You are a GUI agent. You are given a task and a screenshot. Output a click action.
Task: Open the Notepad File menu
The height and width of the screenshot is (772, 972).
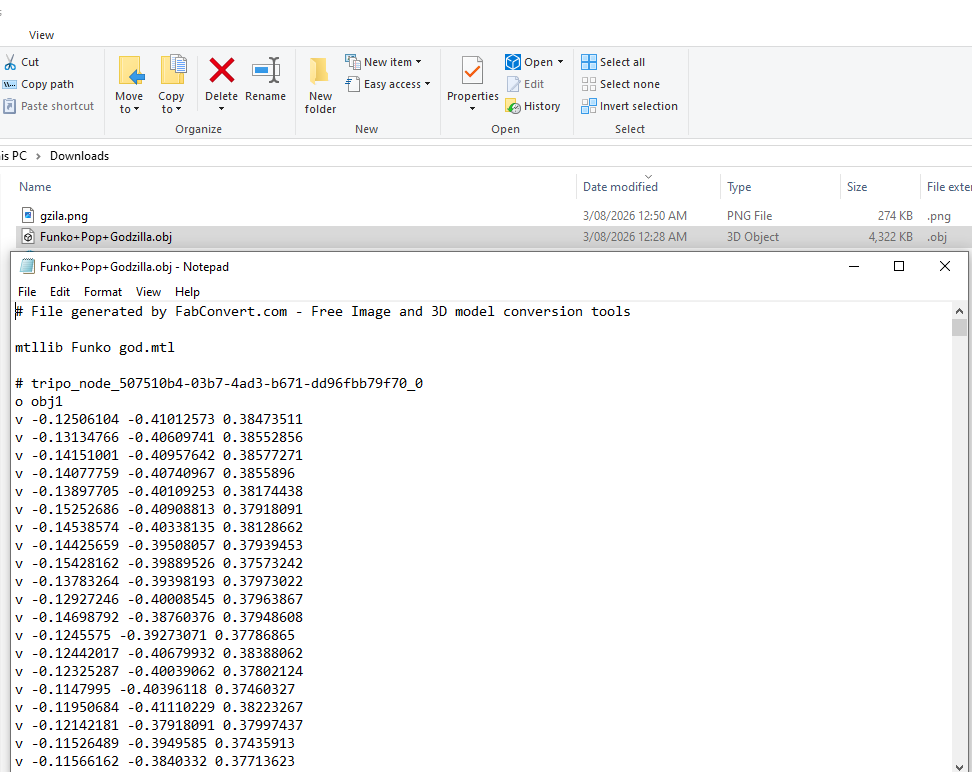[x=27, y=292]
